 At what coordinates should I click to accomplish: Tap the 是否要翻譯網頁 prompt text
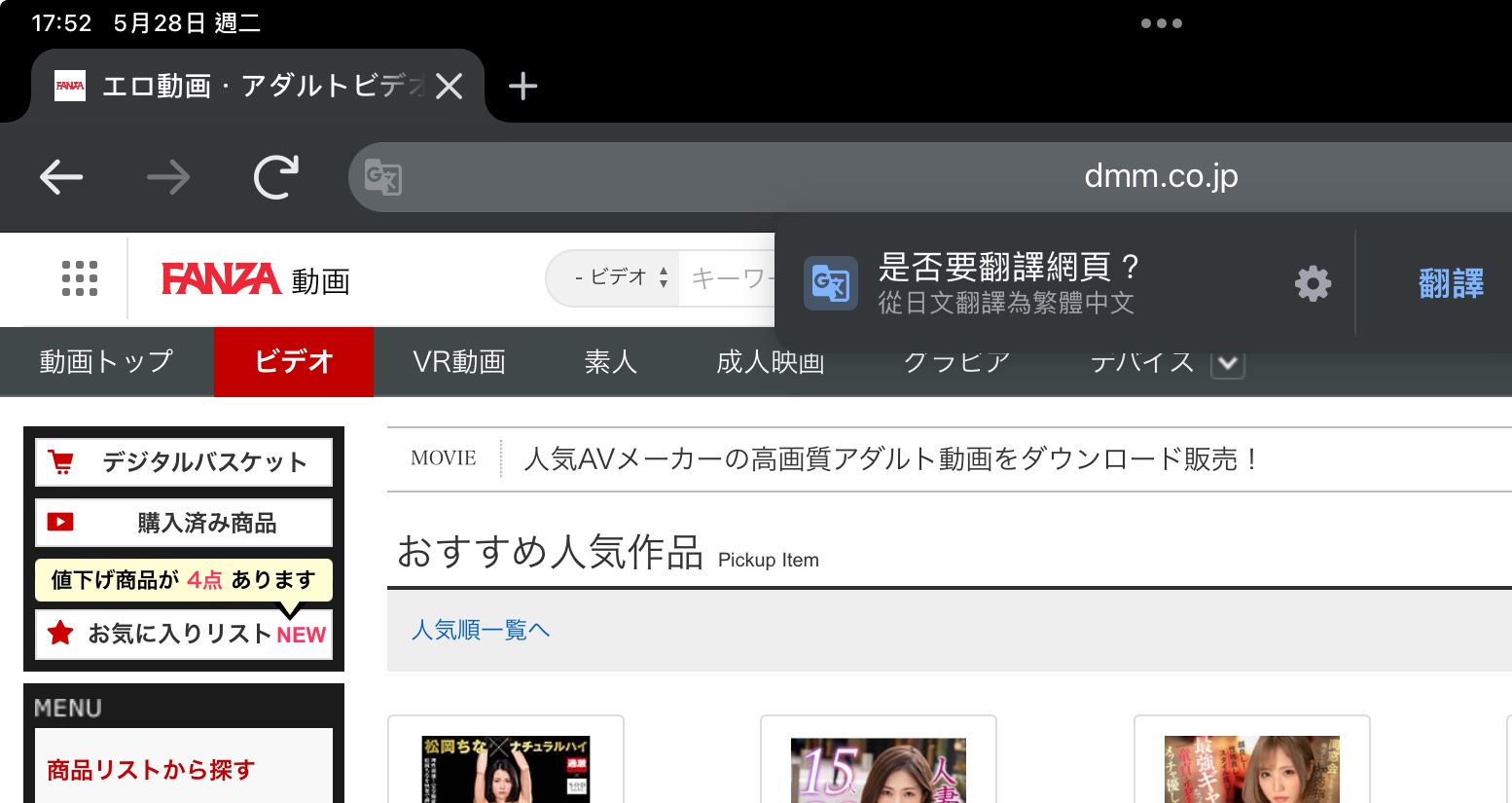pos(1009,266)
